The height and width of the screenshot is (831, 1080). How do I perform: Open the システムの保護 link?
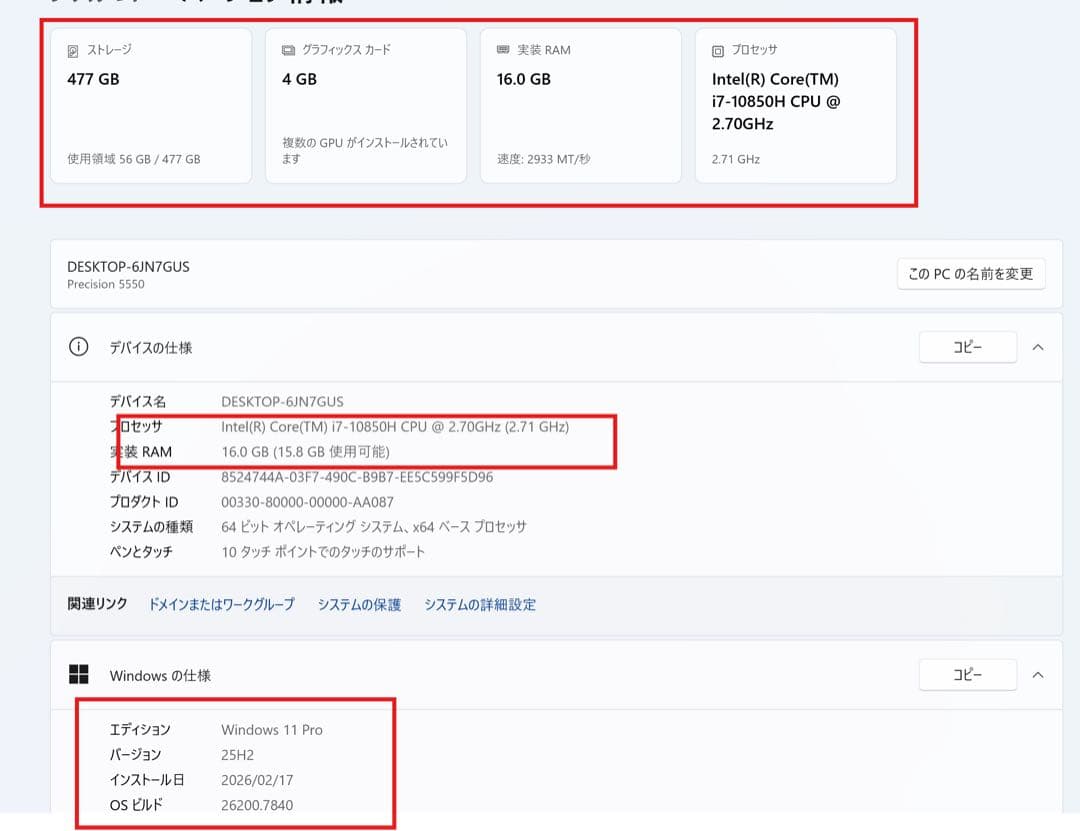pyautogui.click(x=357, y=605)
